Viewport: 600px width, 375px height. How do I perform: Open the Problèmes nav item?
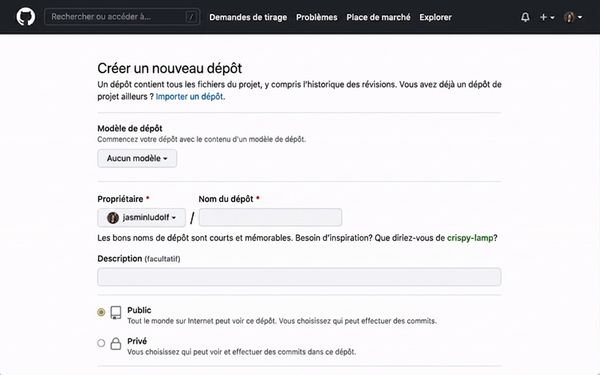[316, 17]
